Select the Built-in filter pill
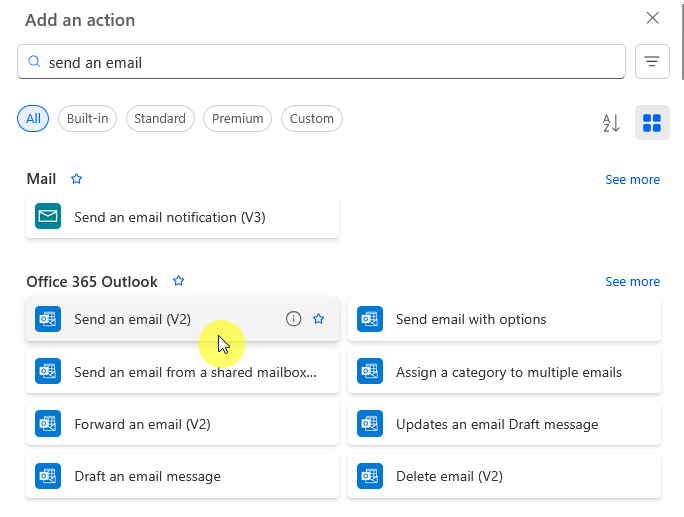Screen dimensions: 684x517 coord(87,118)
